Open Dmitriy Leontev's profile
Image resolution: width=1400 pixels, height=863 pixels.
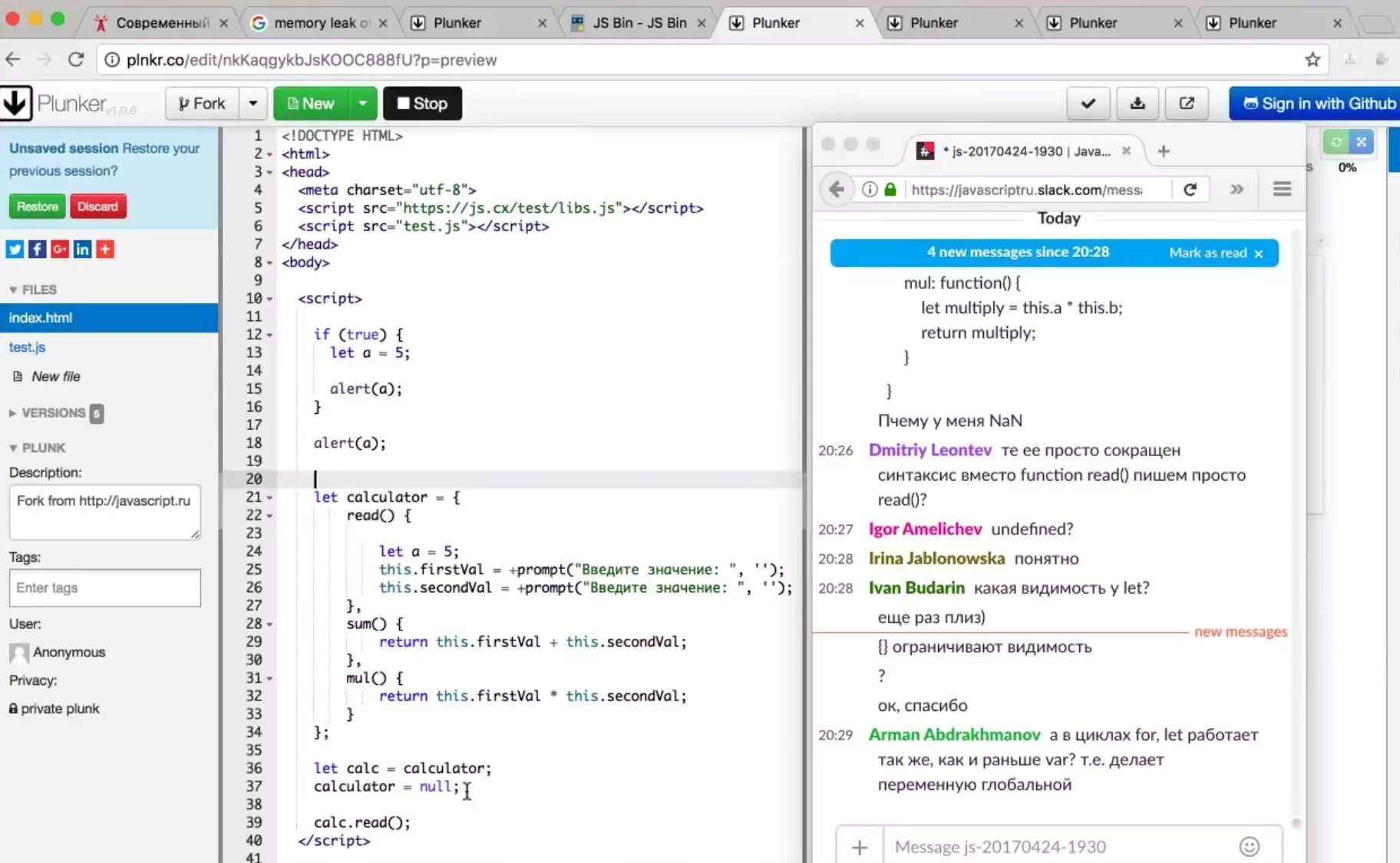pyautogui.click(x=930, y=450)
